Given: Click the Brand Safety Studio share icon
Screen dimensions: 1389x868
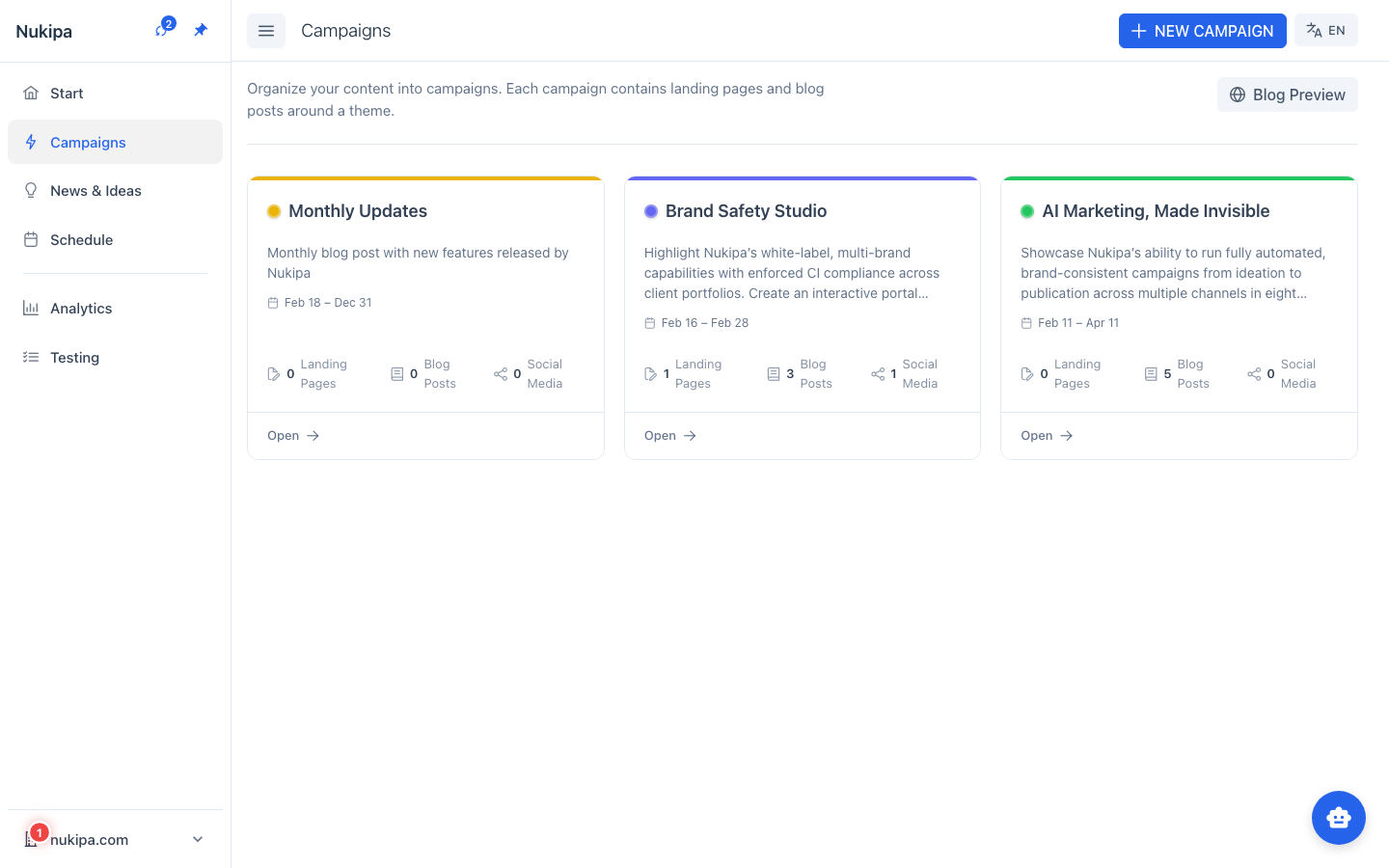Looking at the screenshot, I should [x=878, y=374].
